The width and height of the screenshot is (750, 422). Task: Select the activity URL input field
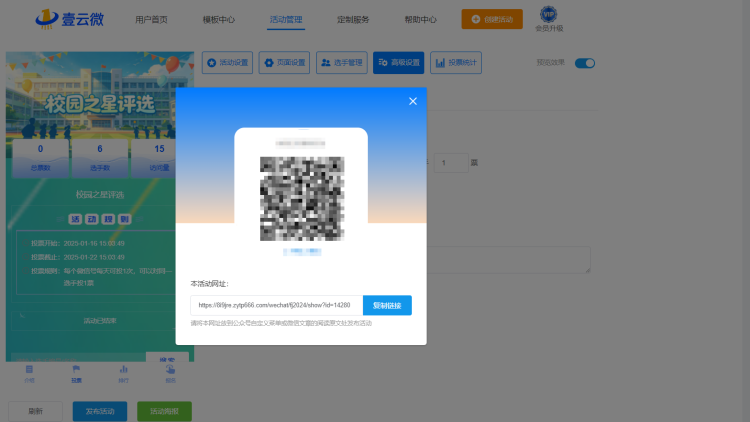tap(276, 305)
